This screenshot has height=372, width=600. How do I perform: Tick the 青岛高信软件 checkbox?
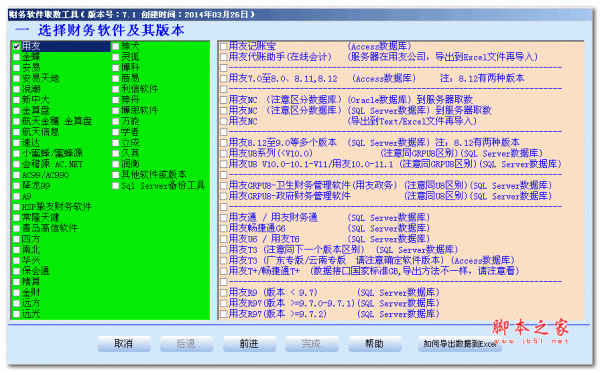(16, 228)
